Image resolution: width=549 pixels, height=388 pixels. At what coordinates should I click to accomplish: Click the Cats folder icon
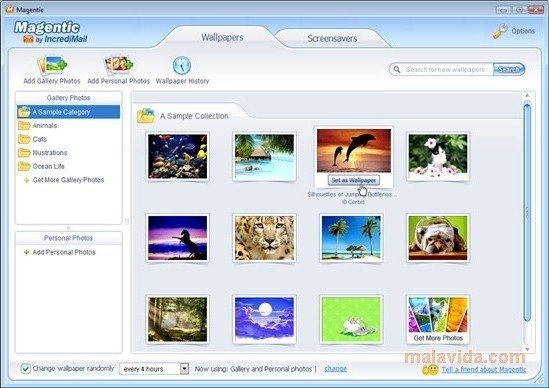pyautogui.click(x=24, y=139)
